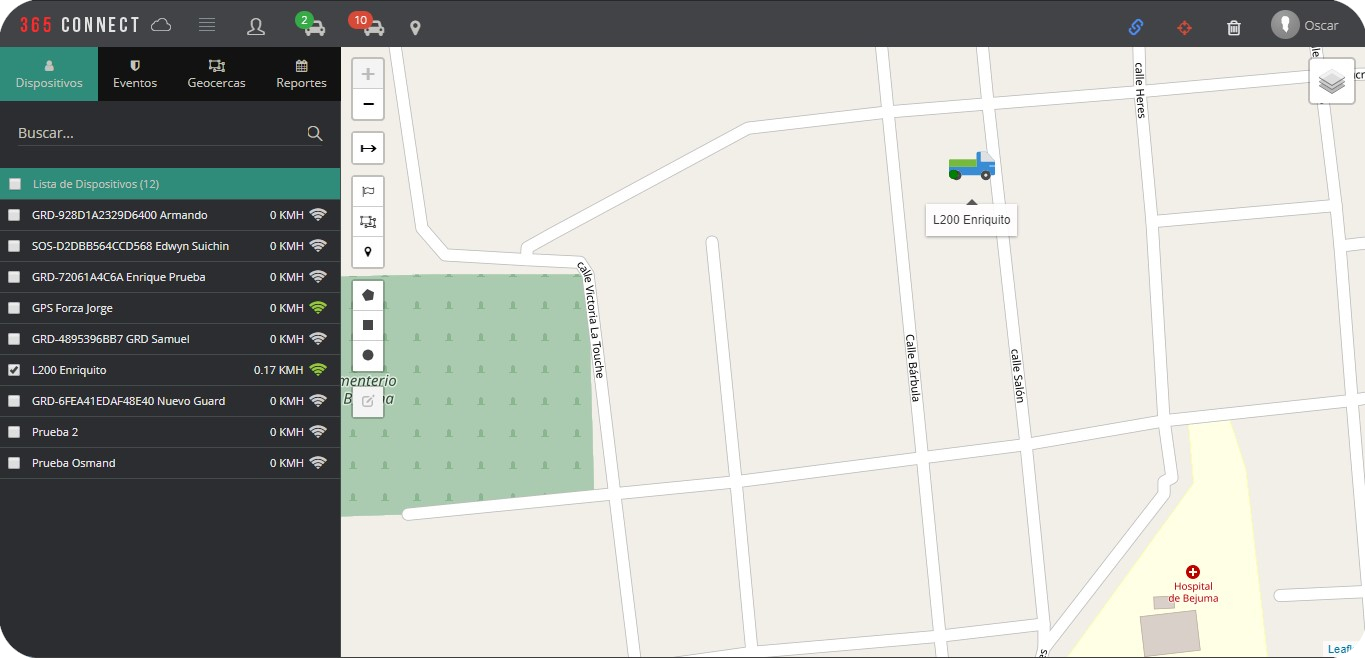Open the Oscar user account menu
This screenshot has width=1365, height=658.
click(1305, 25)
